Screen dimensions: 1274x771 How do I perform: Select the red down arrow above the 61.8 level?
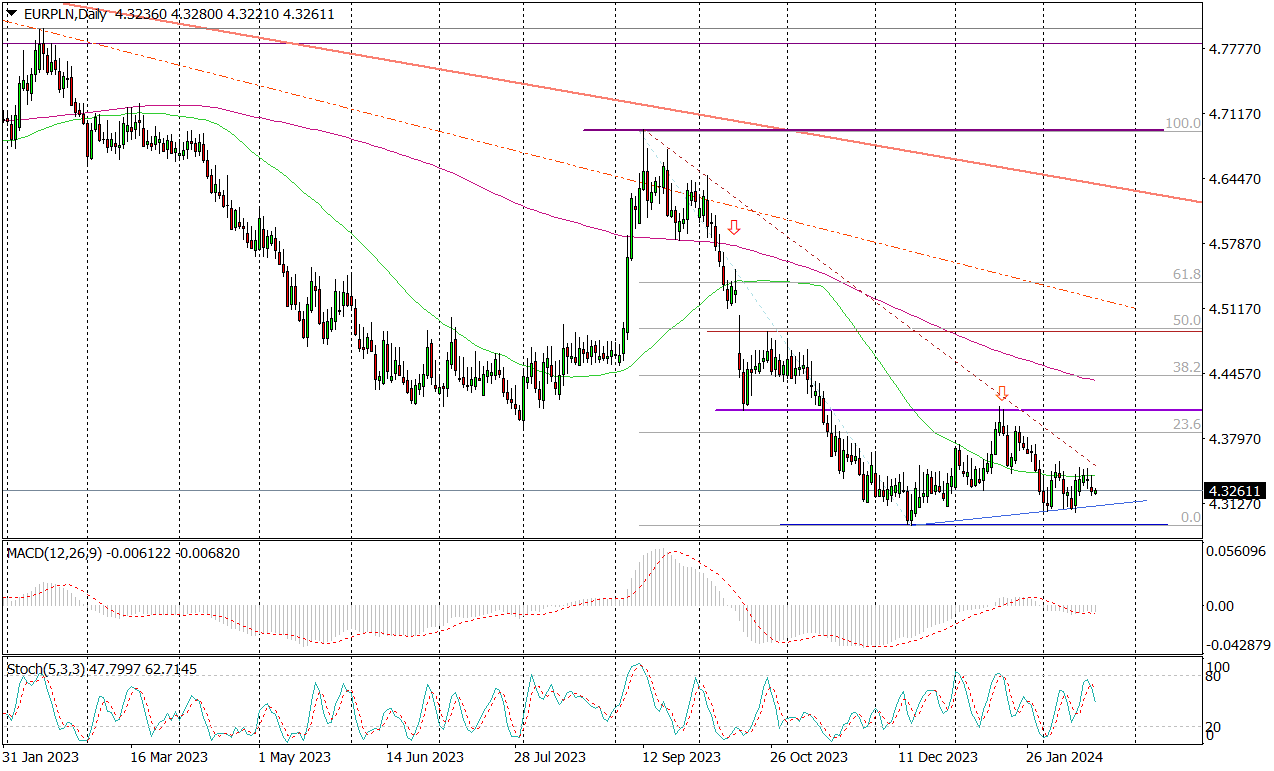[x=734, y=227]
